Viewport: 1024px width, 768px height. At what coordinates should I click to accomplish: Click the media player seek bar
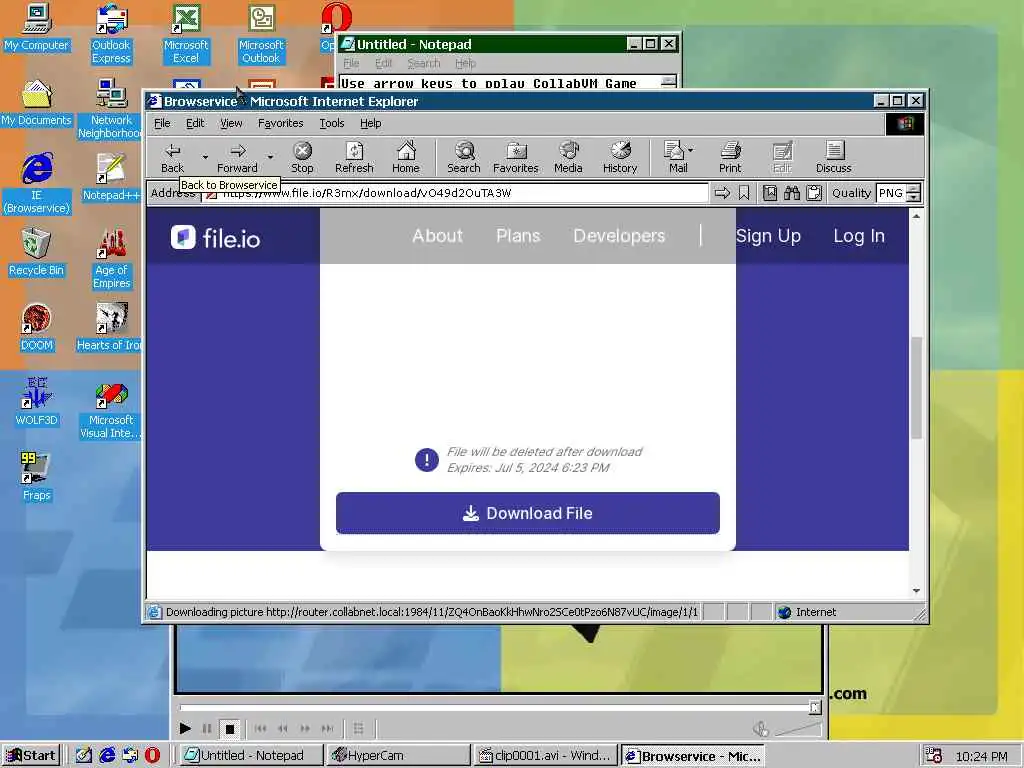point(496,707)
